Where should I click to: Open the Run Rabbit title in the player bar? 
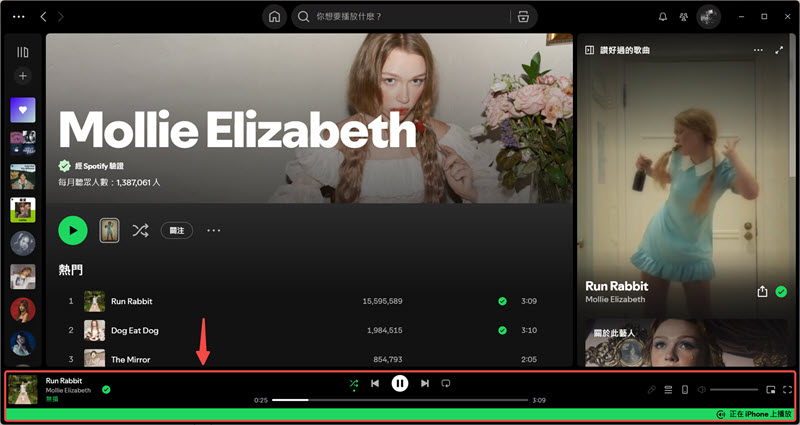(x=64, y=381)
